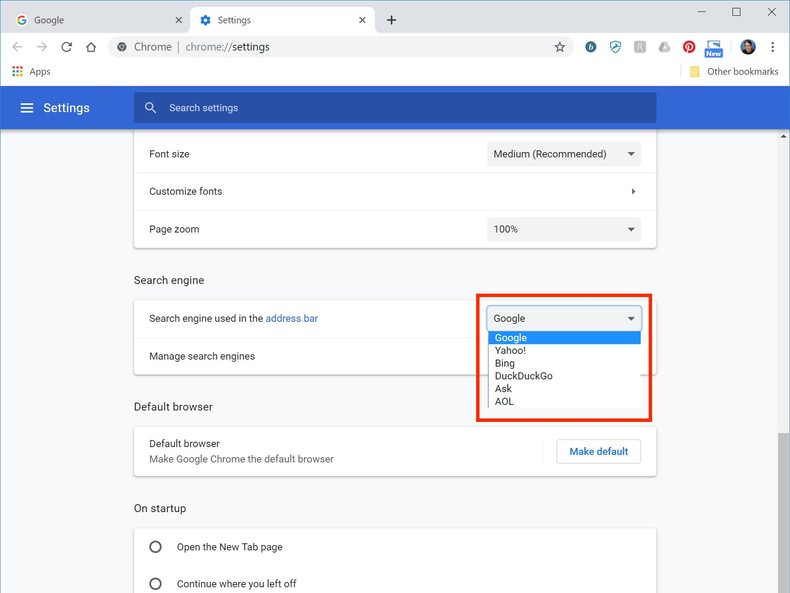Click the browser back arrow
Screen dimensions: 790x593
pyautogui.click(x=17, y=47)
